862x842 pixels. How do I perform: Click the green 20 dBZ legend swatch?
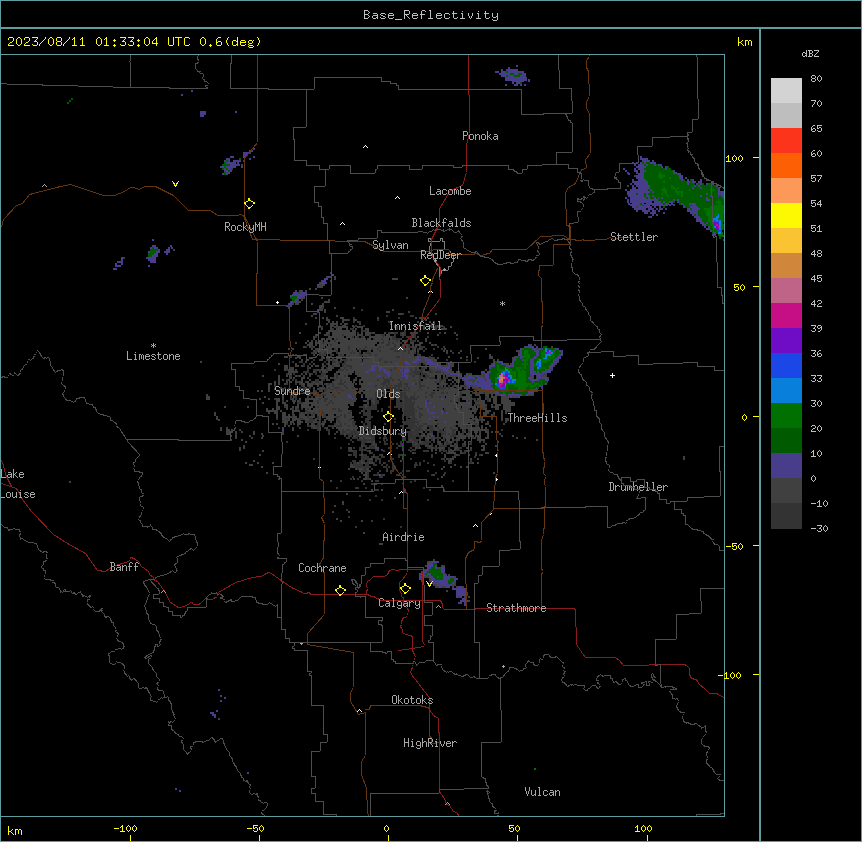coord(786,416)
